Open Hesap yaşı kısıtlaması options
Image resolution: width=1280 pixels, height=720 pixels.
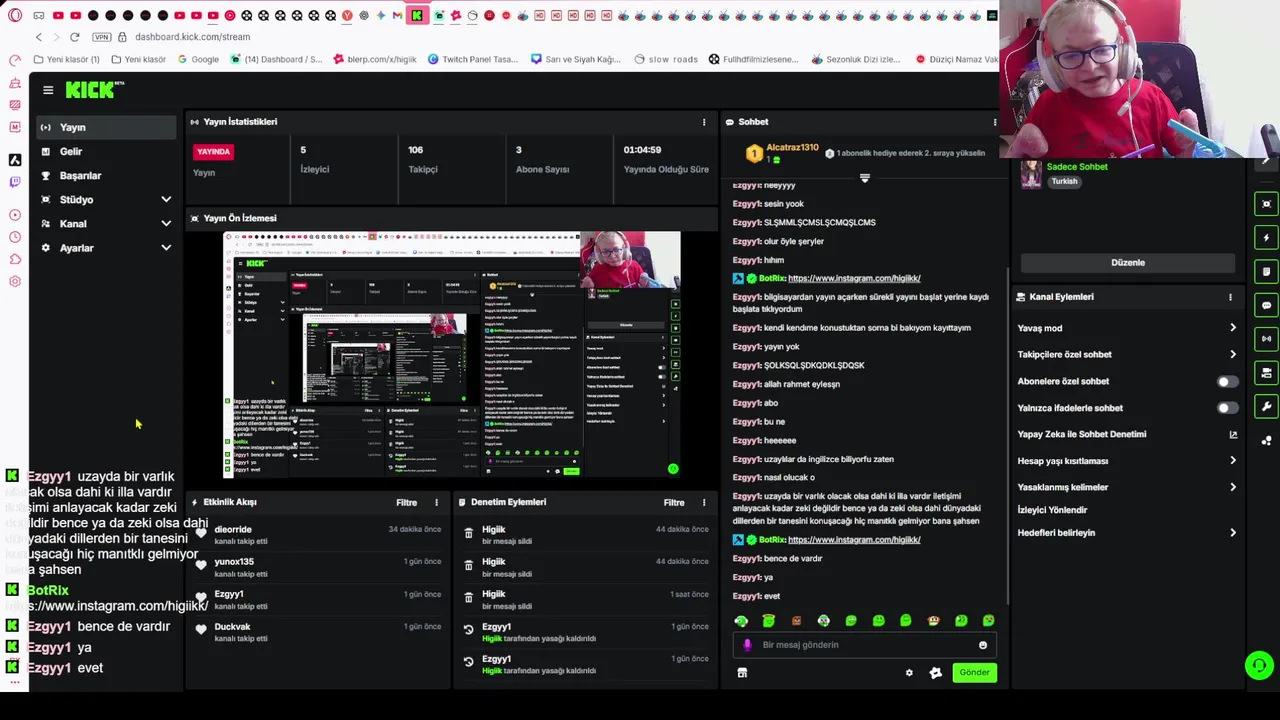[1127, 461]
